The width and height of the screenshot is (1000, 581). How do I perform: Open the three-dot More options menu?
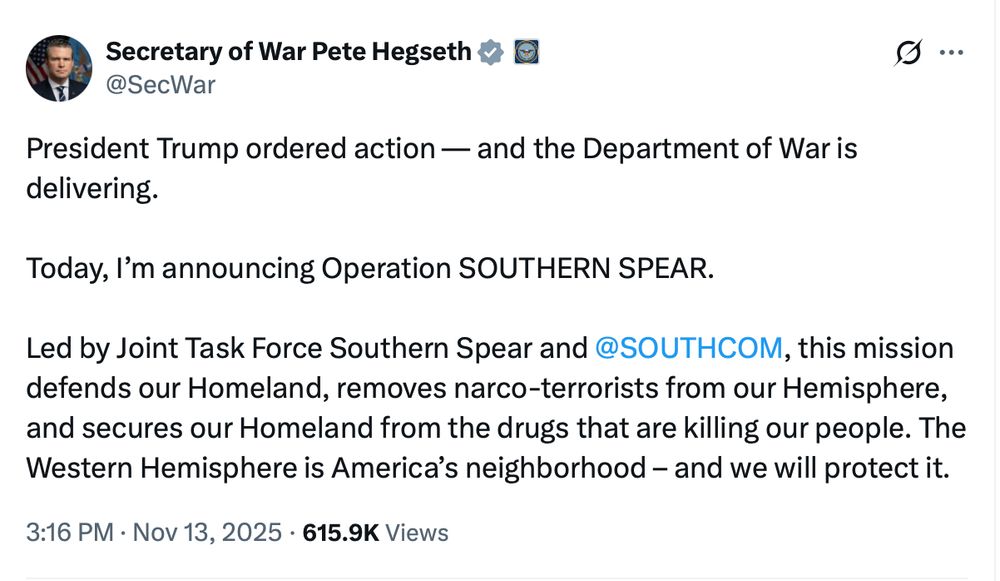pyautogui.click(x=951, y=54)
